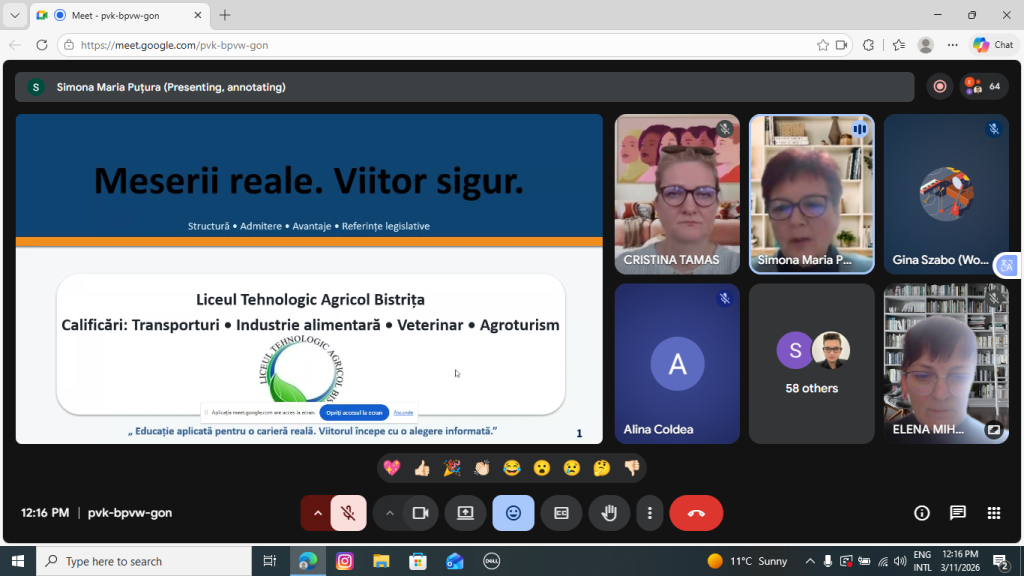Open the meeting details info icon
This screenshot has height=576, width=1024.
[921, 513]
